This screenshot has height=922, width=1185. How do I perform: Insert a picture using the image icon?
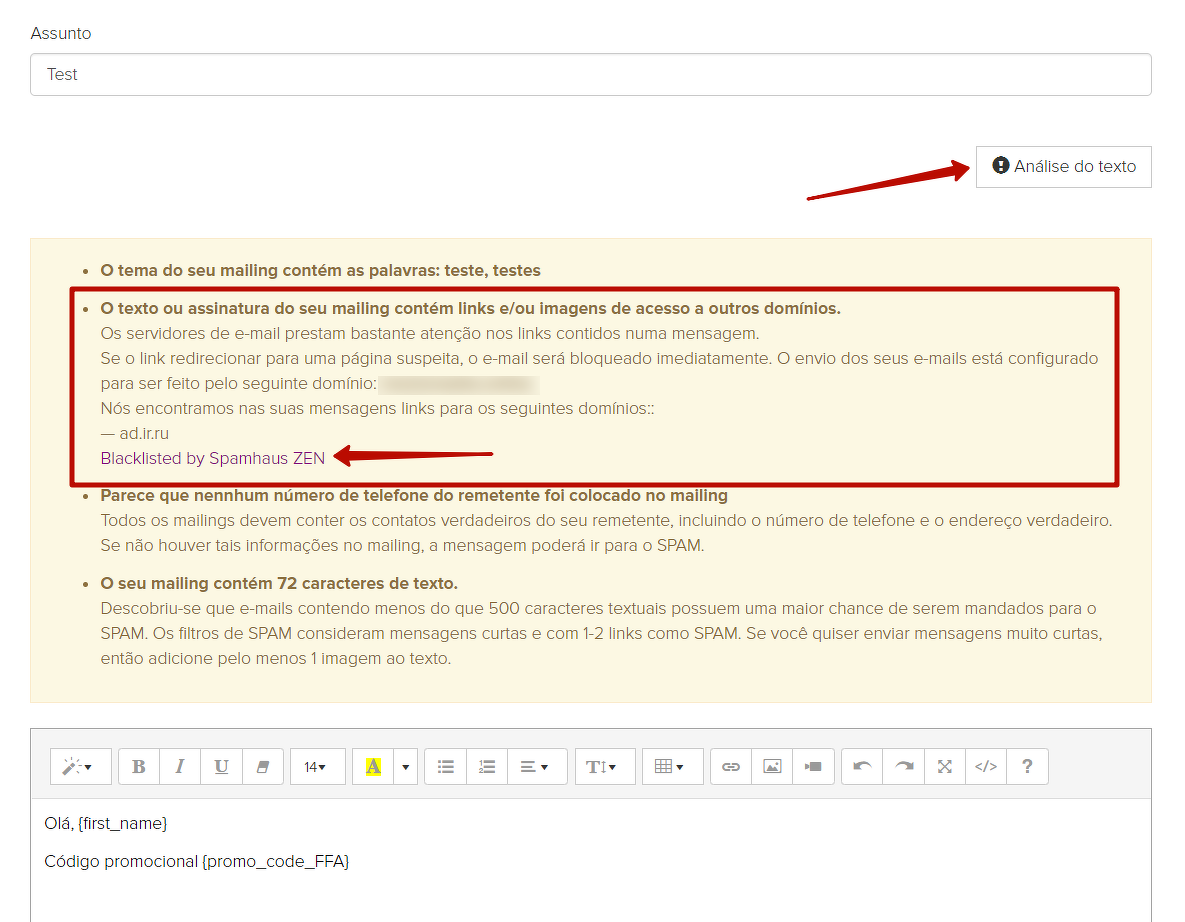(772, 767)
